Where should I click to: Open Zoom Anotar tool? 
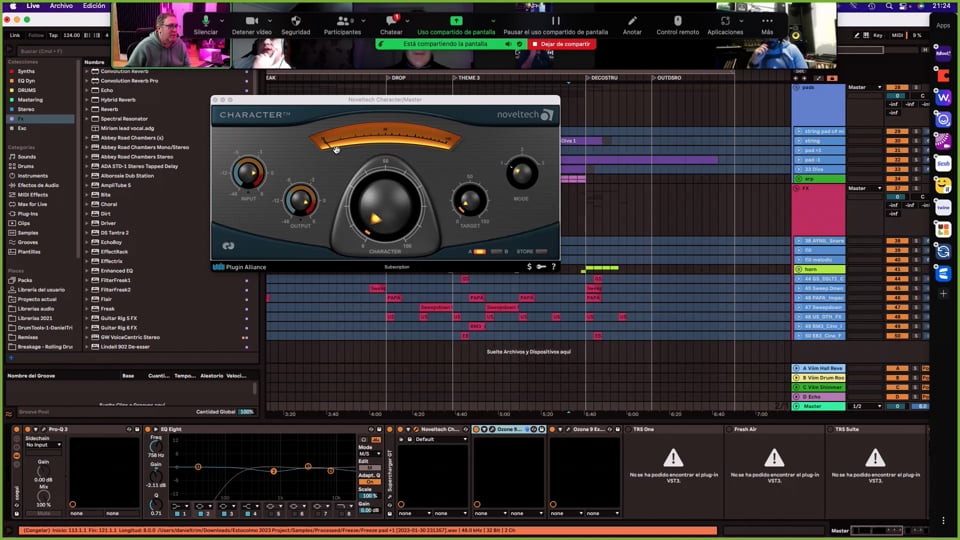[632, 25]
